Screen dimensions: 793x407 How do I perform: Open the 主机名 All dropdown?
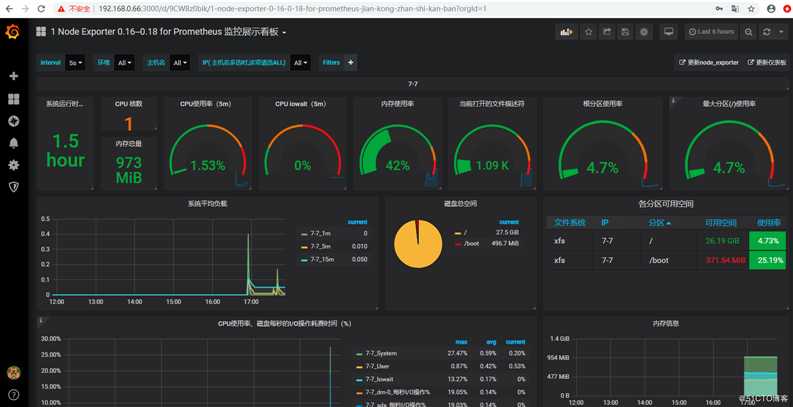point(180,63)
